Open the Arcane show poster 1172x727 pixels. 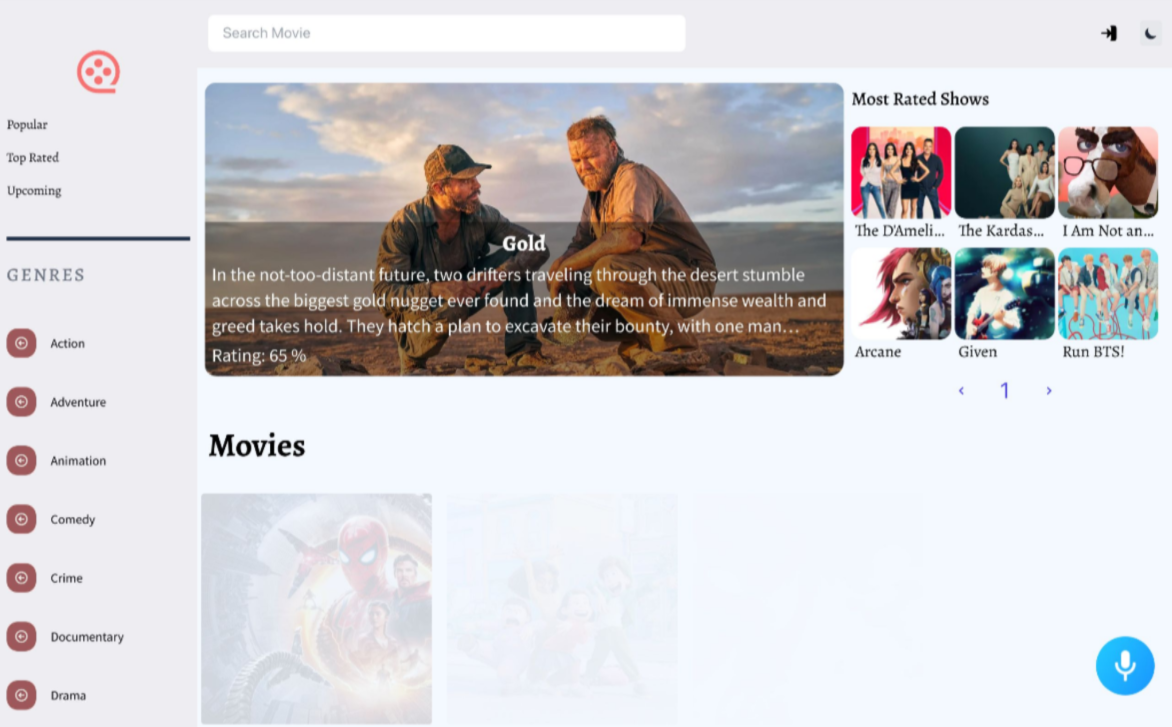click(x=901, y=293)
